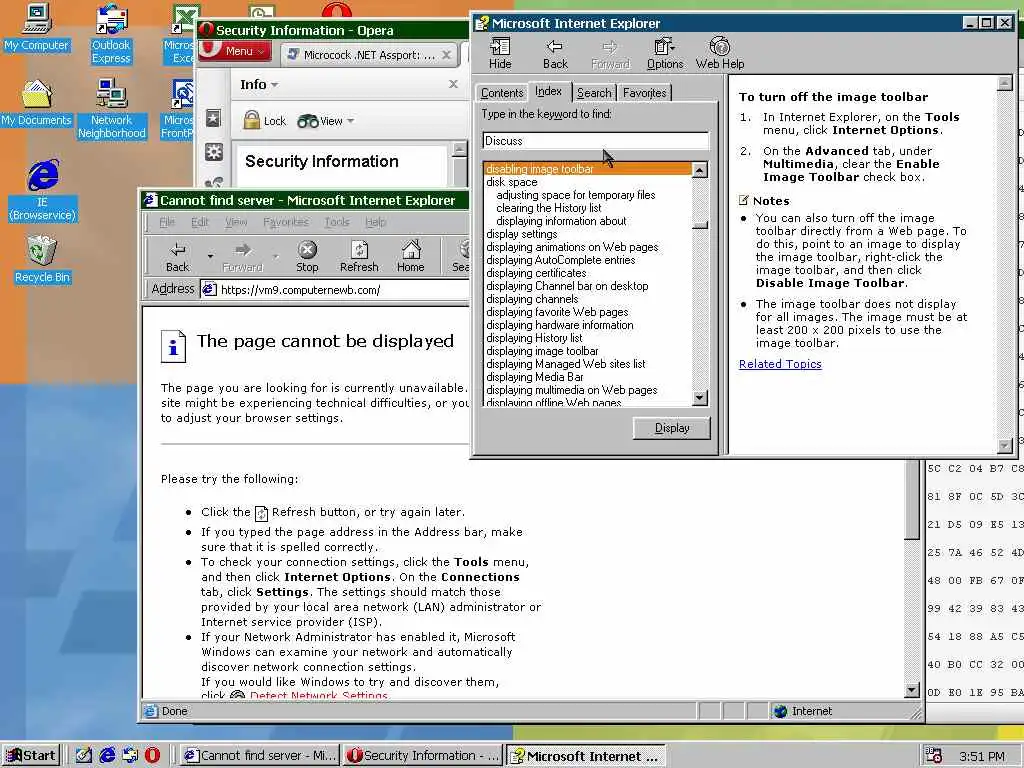Click Related Topics link
Image resolution: width=1024 pixels, height=768 pixels.
pos(780,364)
